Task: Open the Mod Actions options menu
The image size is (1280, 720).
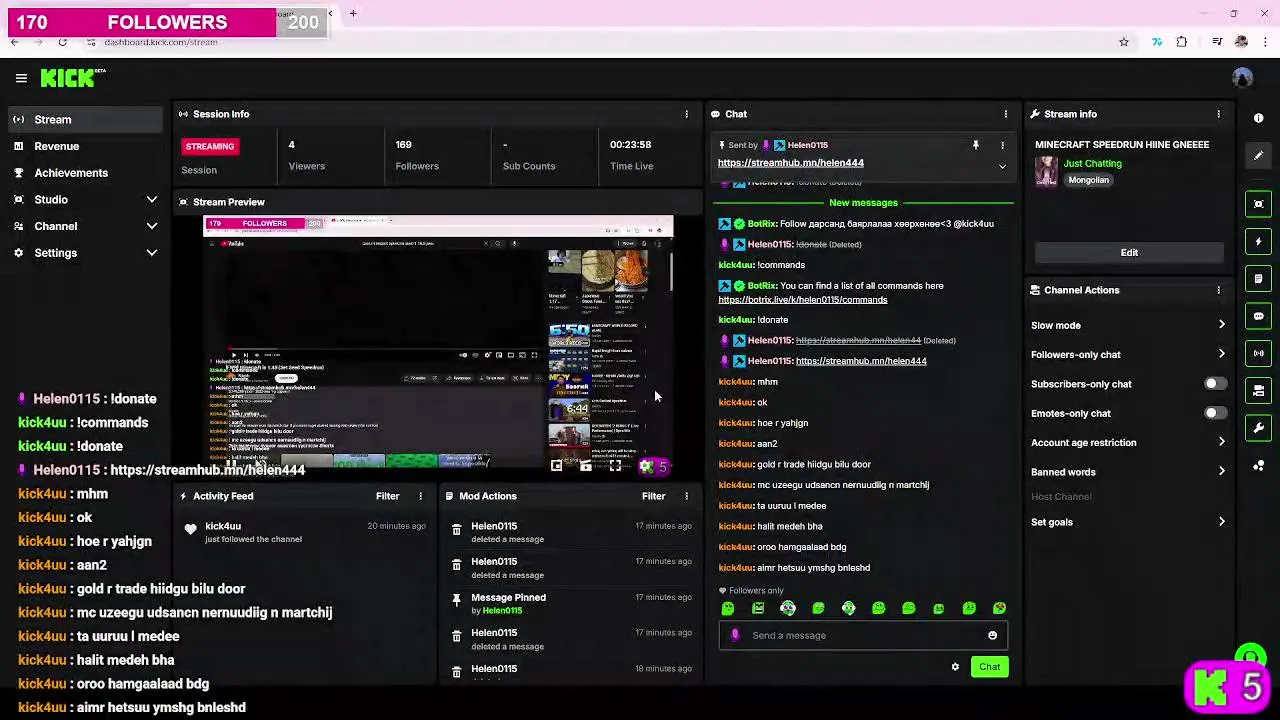Action: [686, 496]
